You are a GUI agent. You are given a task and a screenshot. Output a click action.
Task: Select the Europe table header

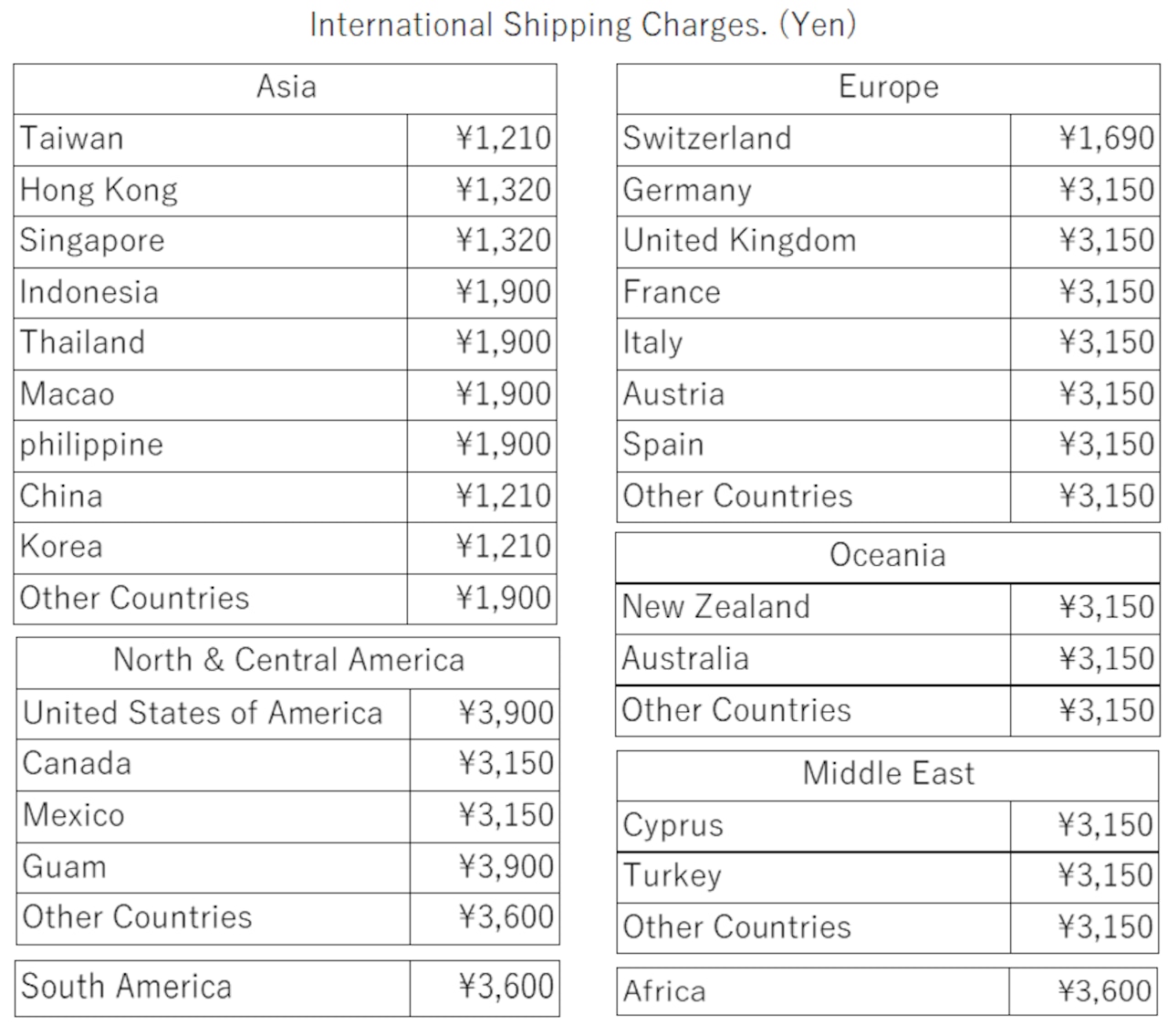(x=888, y=89)
